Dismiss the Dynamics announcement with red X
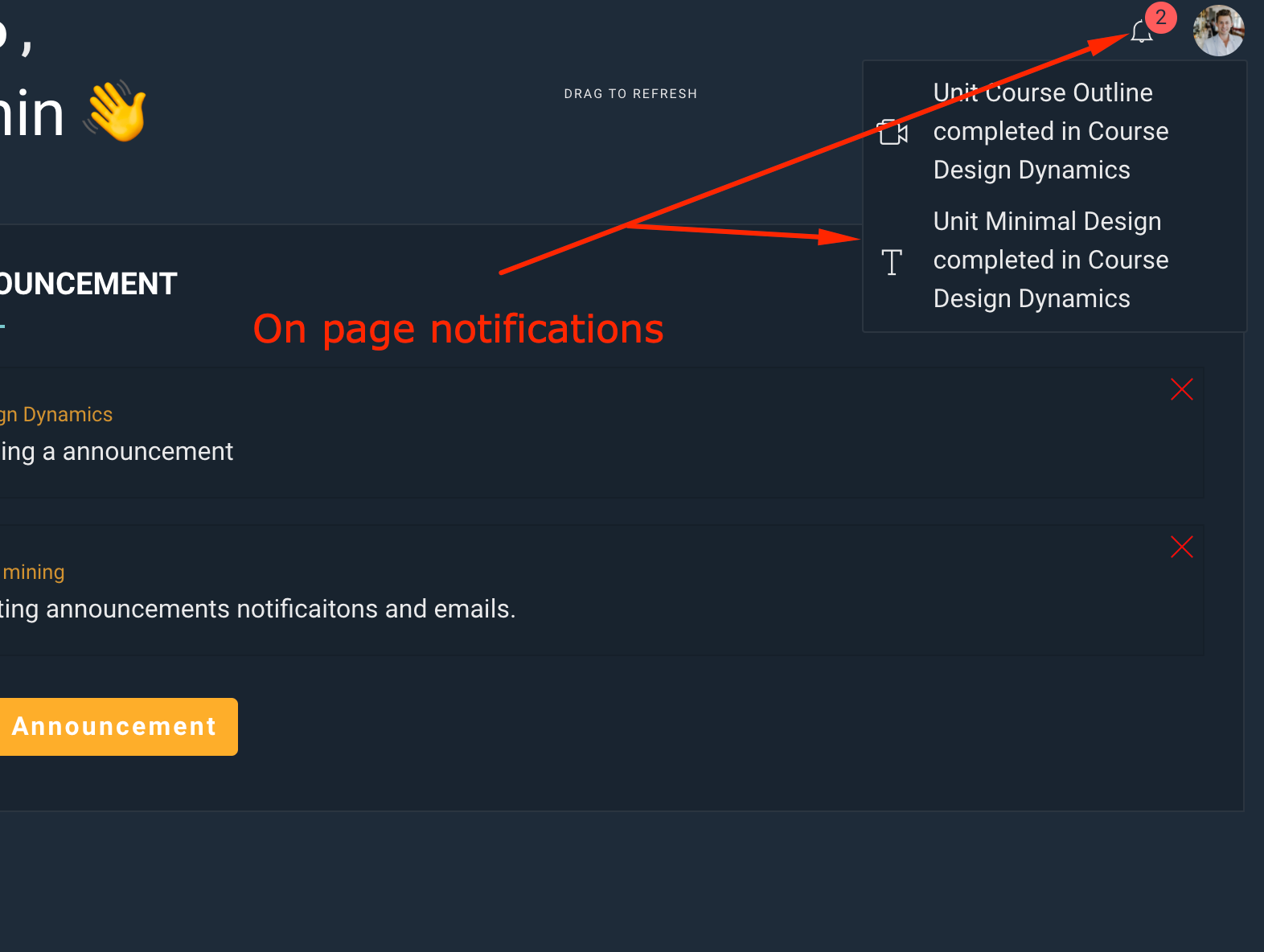Viewport: 1264px width, 952px height. click(x=1181, y=389)
